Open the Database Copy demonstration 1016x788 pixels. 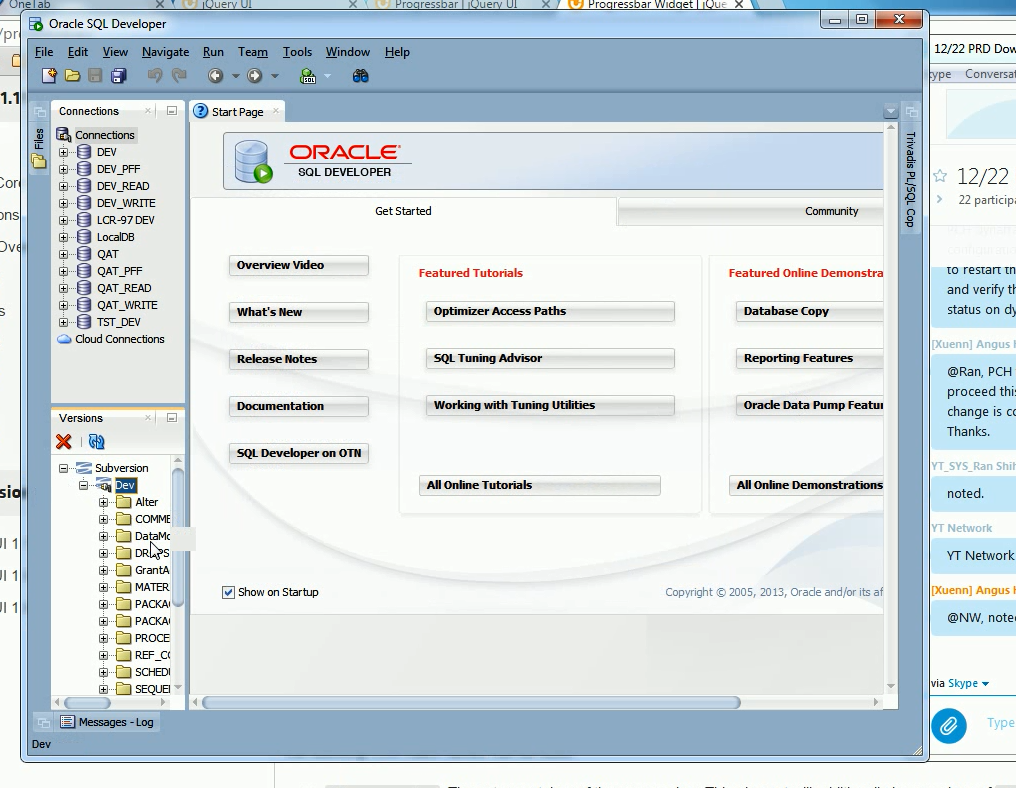tap(809, 311)
